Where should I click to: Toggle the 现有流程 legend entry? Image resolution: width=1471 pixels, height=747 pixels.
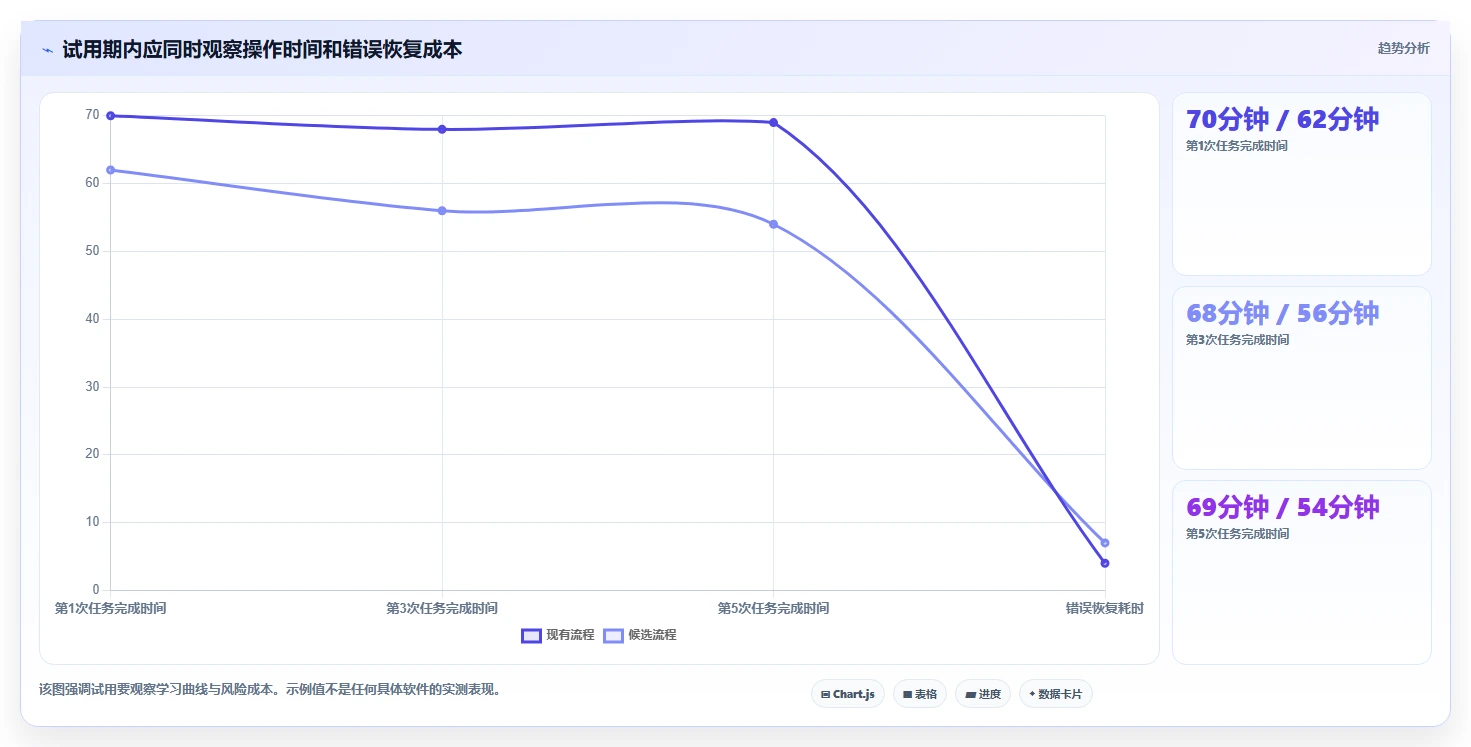coord(558,635)
